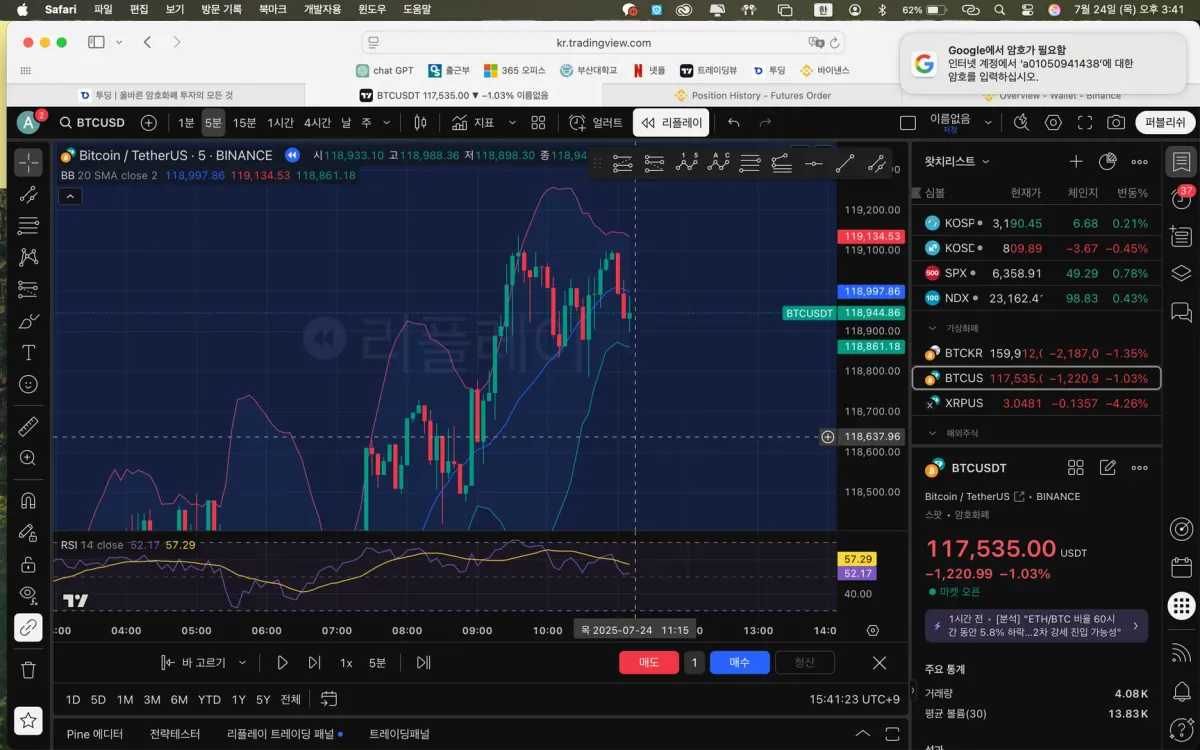Toggle the Replay mode button
The width and height of the screenshot is (1200, 750).
[672, 122]
